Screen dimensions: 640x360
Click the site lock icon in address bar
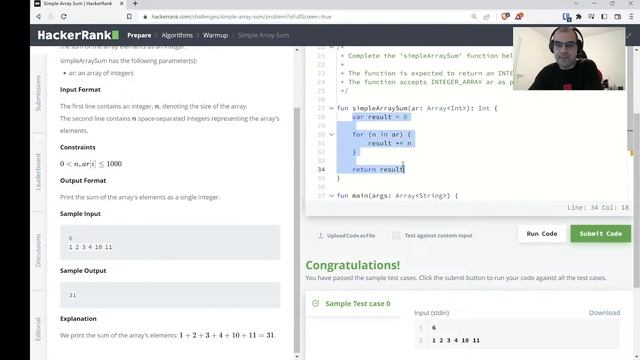(145, 17)
